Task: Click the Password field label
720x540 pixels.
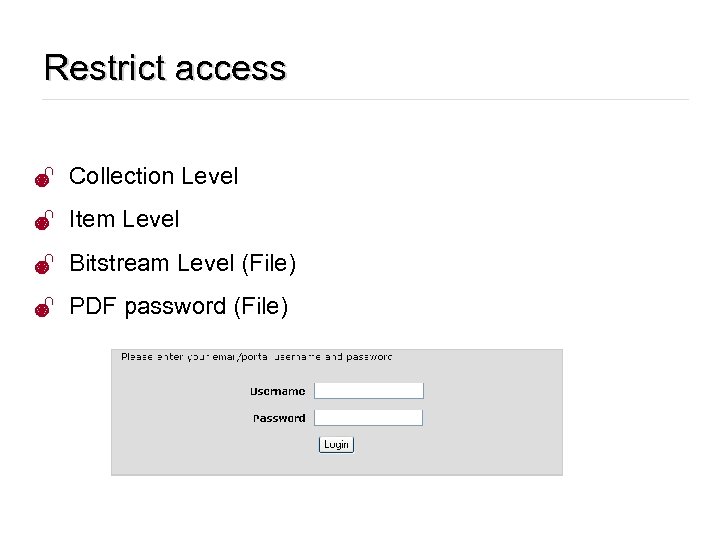Action: (x=279, y=418)
